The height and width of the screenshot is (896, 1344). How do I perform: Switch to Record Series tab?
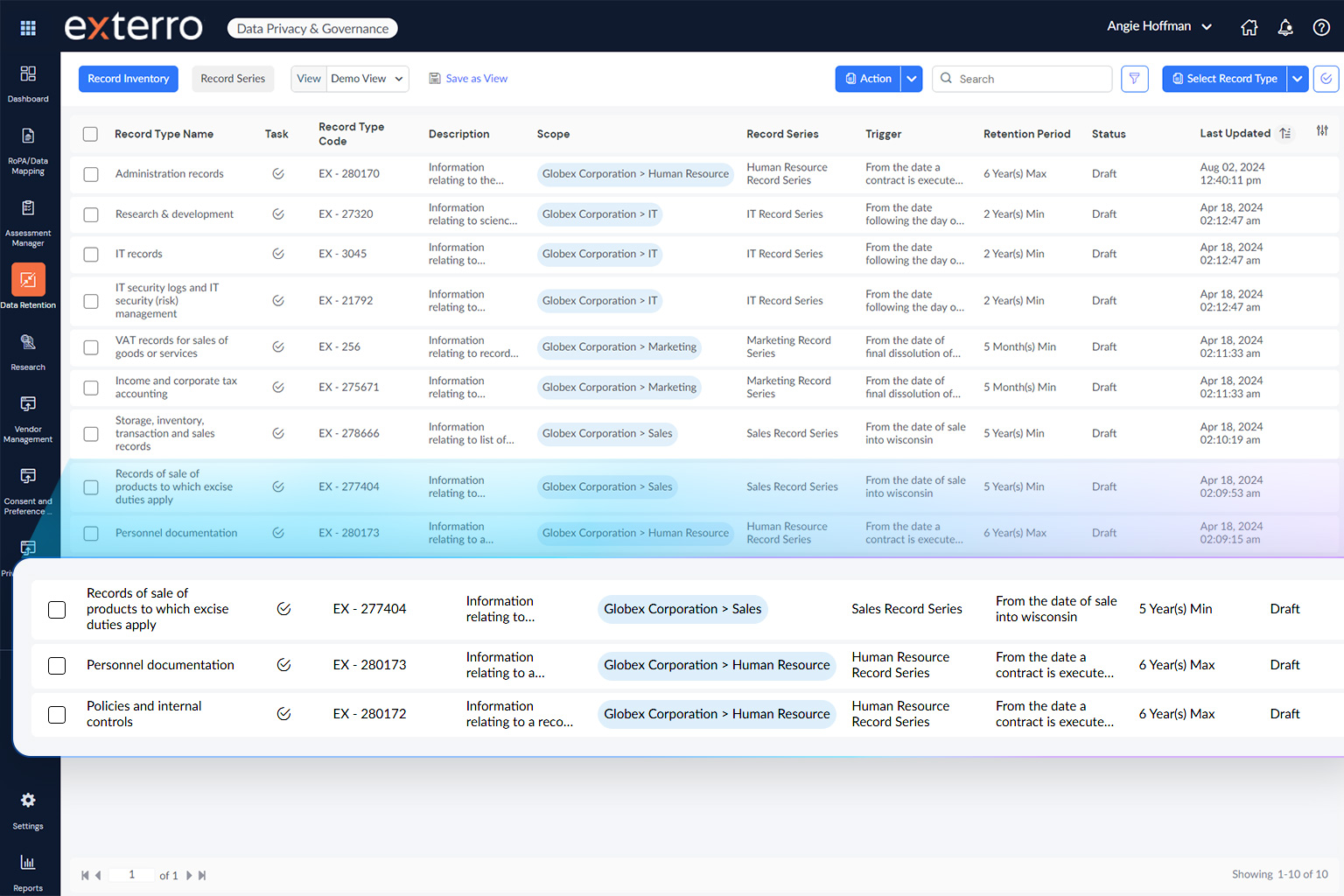[233, 79]
